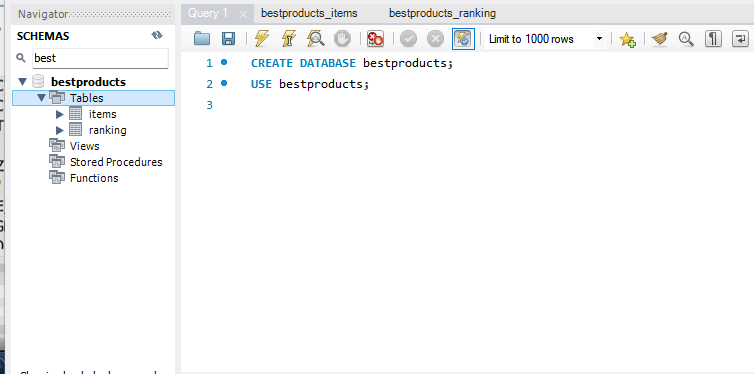
Task: Close the Query 1 tab
Action: (x=243, y=14)
